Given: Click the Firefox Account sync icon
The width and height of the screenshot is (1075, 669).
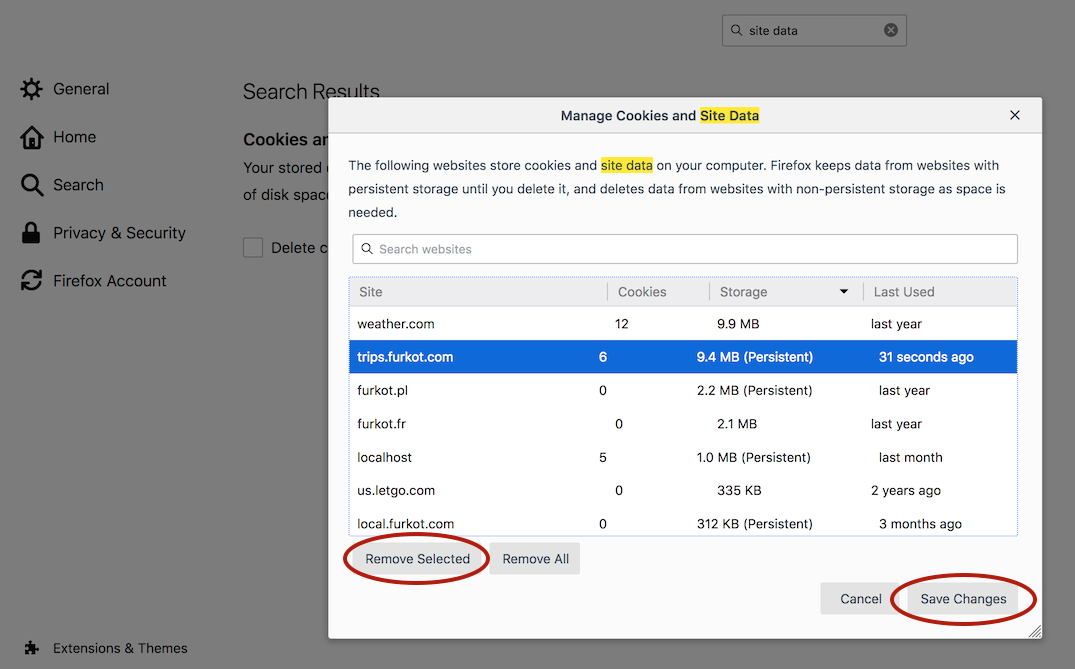Looking at the screenshot, I should (x=32, y=281).
